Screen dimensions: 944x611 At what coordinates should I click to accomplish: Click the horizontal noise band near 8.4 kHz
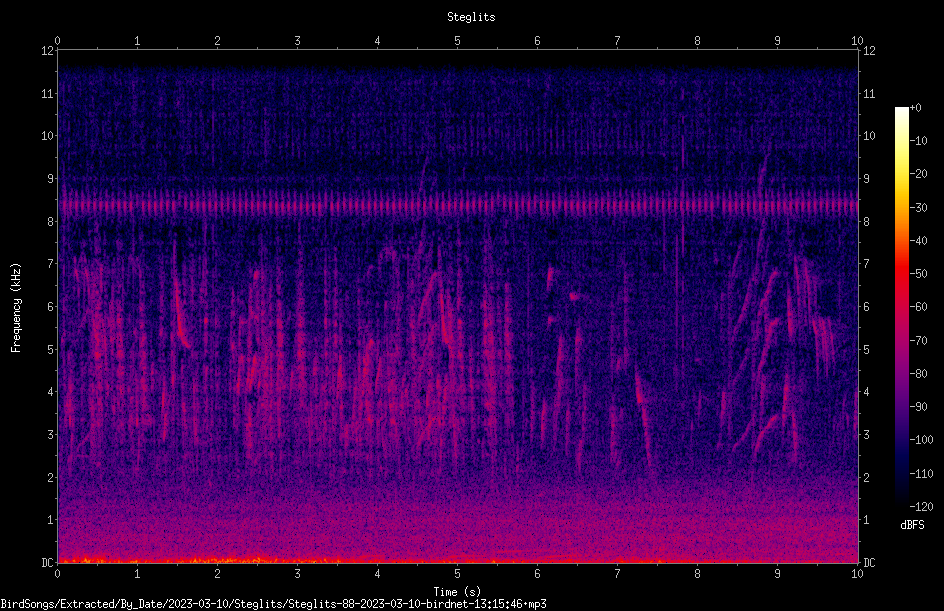tap(458, 206)
